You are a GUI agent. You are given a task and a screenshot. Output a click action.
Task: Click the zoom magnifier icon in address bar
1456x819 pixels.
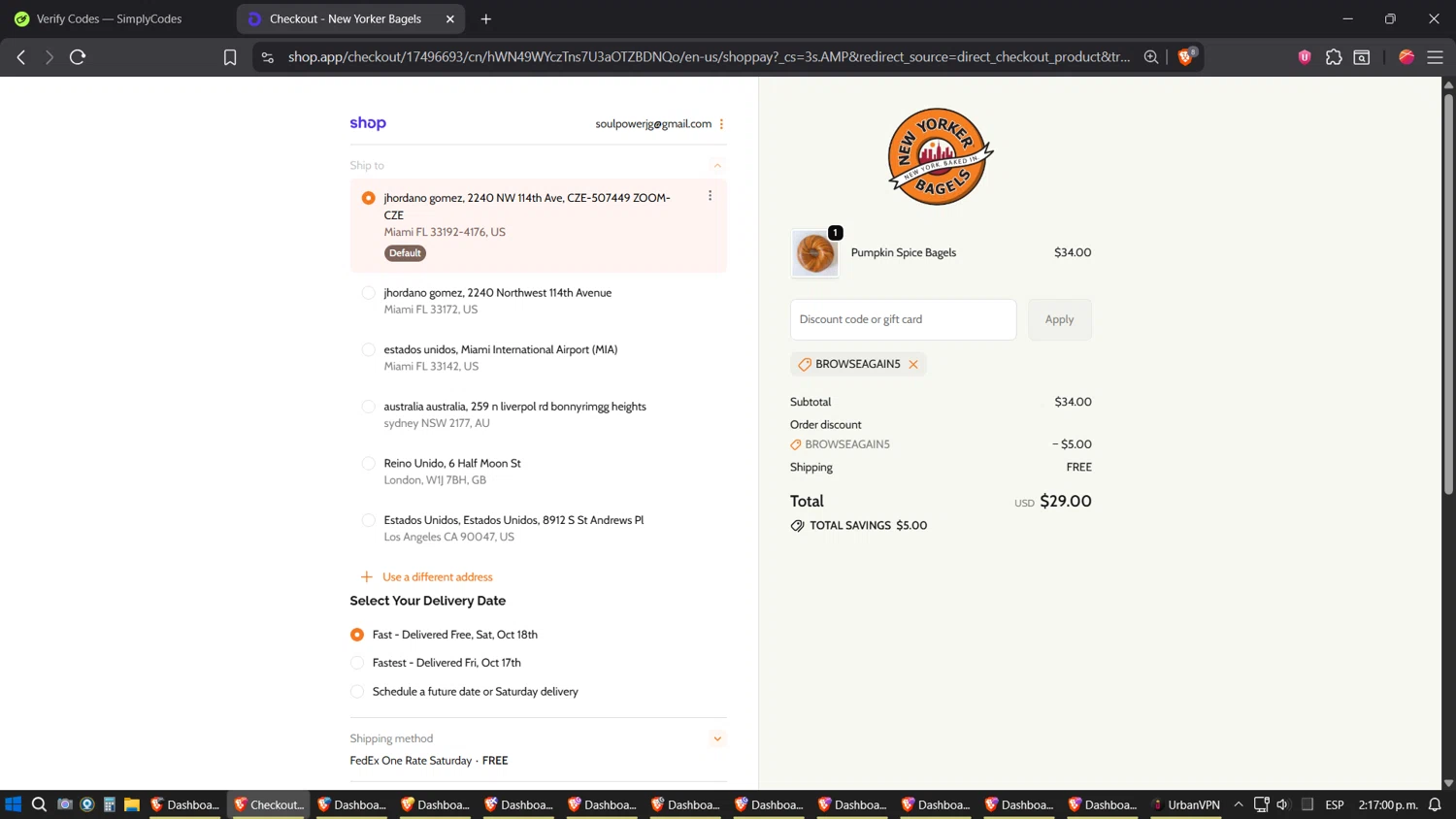coord(1151,57)
